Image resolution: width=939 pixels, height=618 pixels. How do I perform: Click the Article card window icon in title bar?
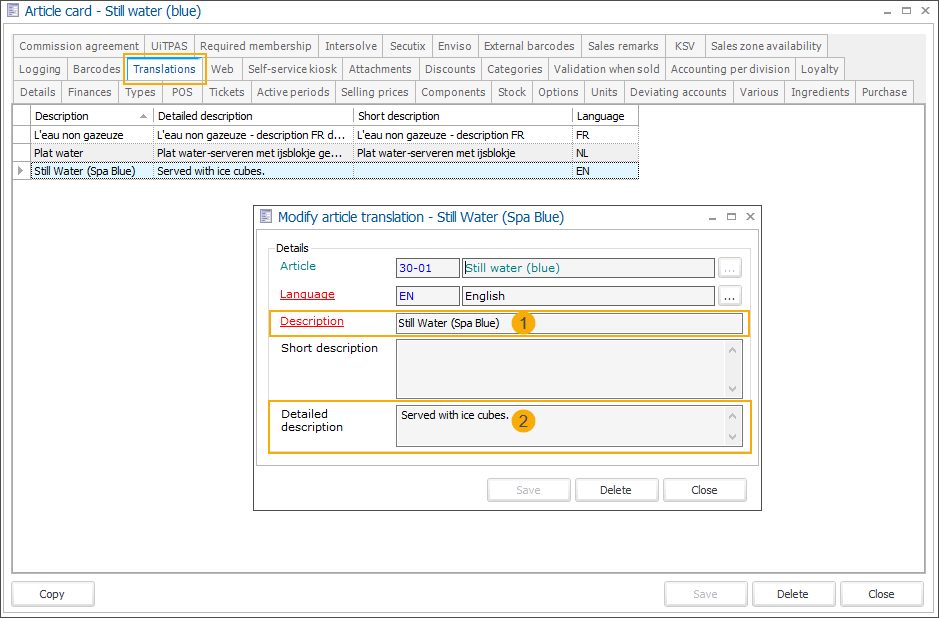coord(12,11)
